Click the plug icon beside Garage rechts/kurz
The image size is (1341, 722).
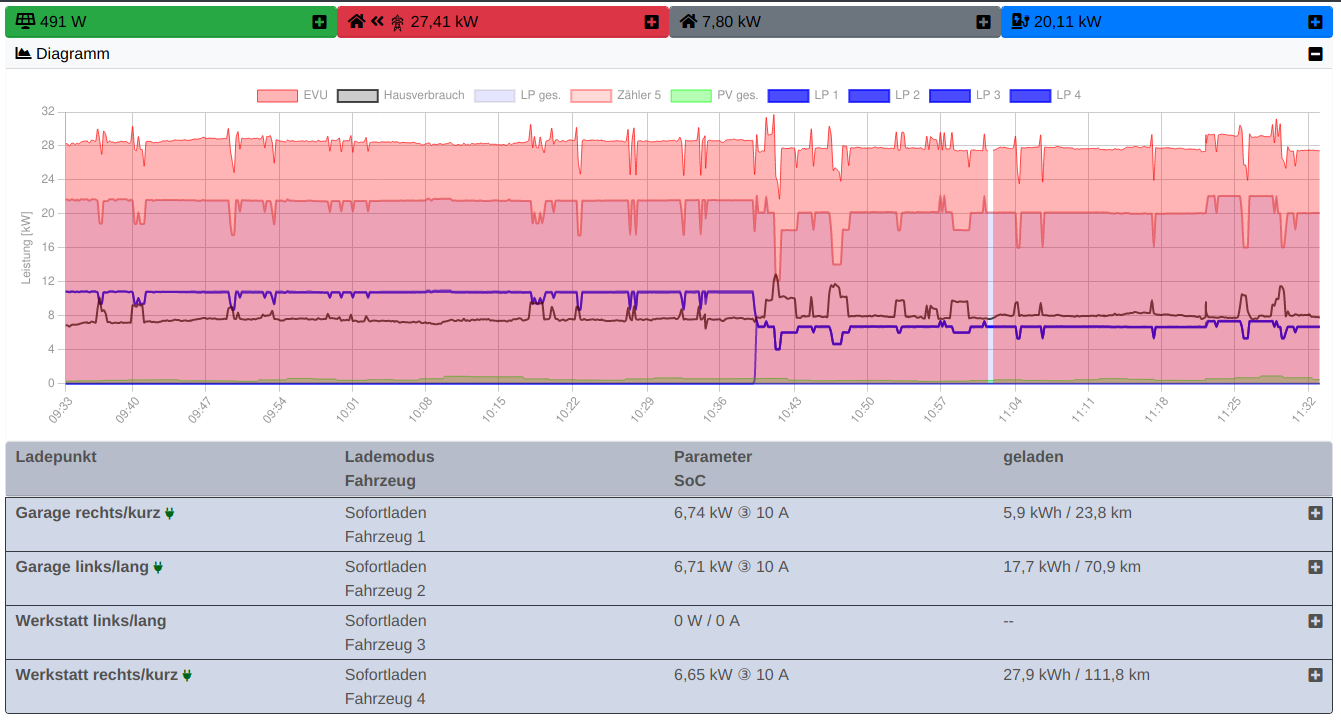(x=170, y=513)
